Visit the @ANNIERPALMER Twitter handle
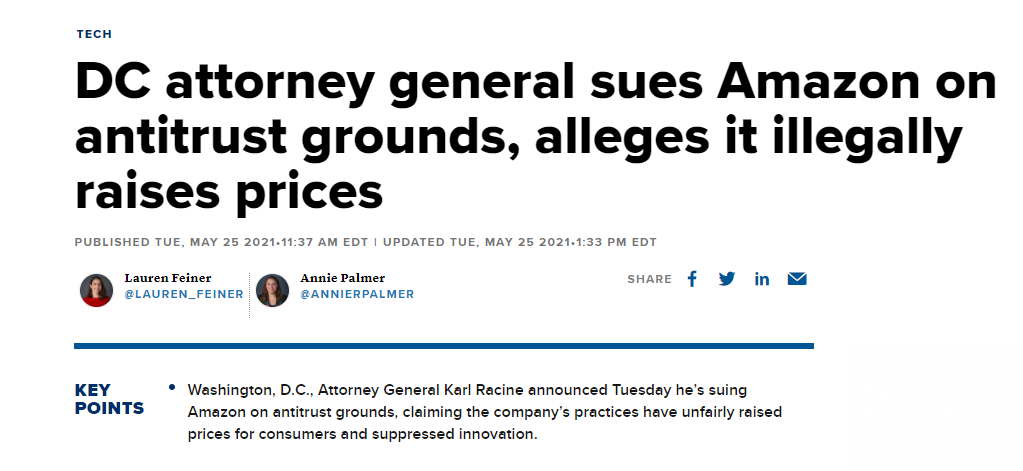1023x471 pixels. [355, 294]
